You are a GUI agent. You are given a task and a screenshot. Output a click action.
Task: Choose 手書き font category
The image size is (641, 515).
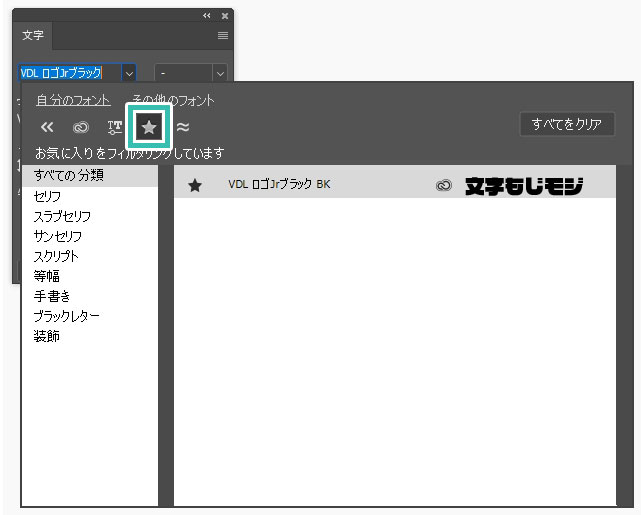coord(47,296)
